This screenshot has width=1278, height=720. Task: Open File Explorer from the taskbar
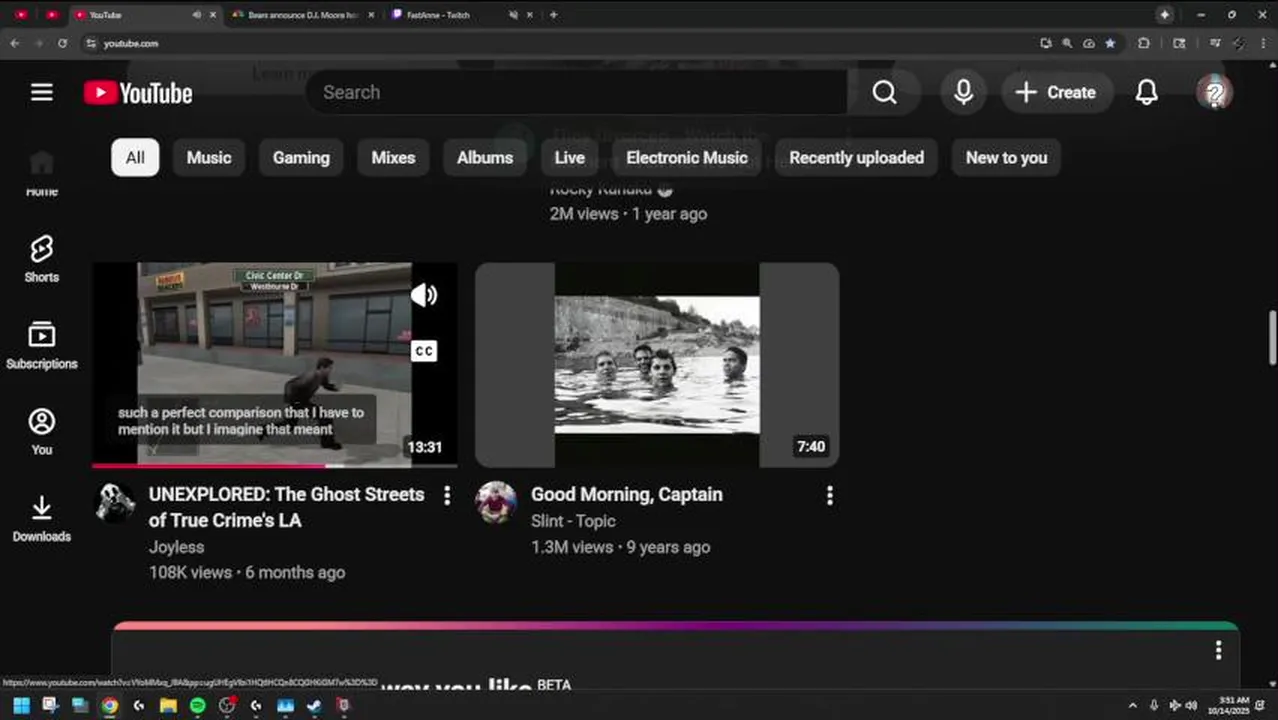(168, 705)
